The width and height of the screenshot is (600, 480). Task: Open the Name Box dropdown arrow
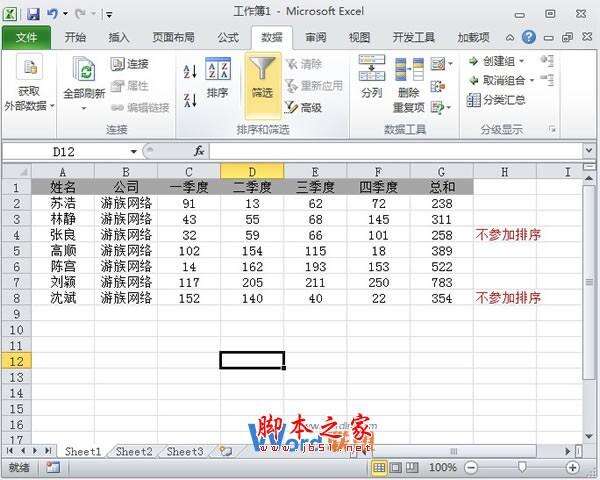134,152
